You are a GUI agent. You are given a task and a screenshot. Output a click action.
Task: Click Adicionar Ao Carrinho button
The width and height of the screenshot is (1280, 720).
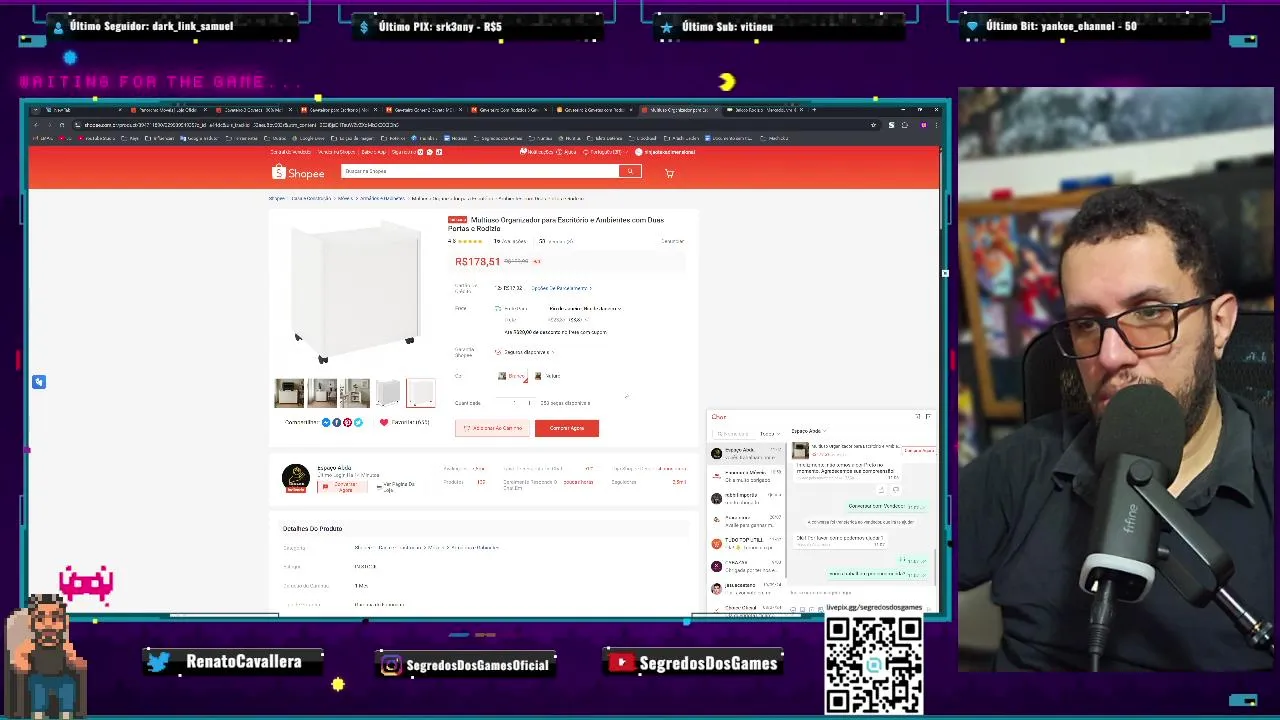492,428
